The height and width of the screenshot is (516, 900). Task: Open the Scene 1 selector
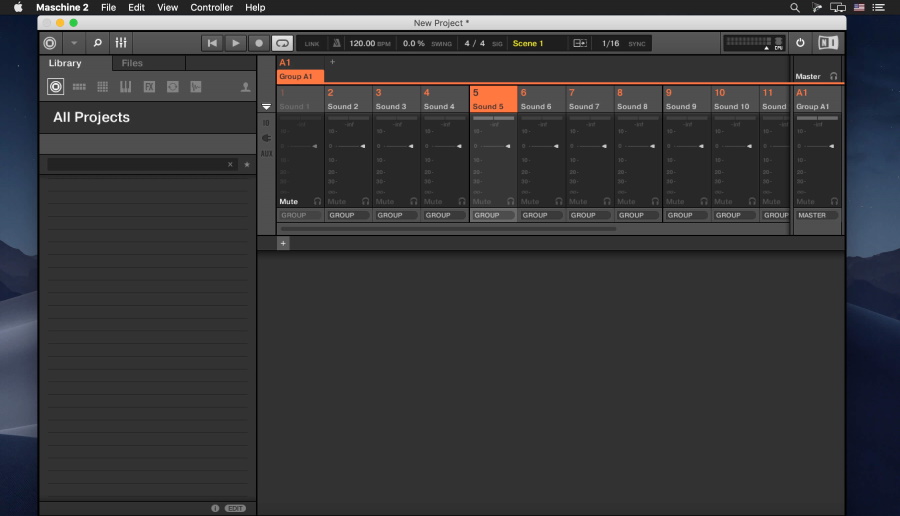pyautogui.click(x=528, y=43)
